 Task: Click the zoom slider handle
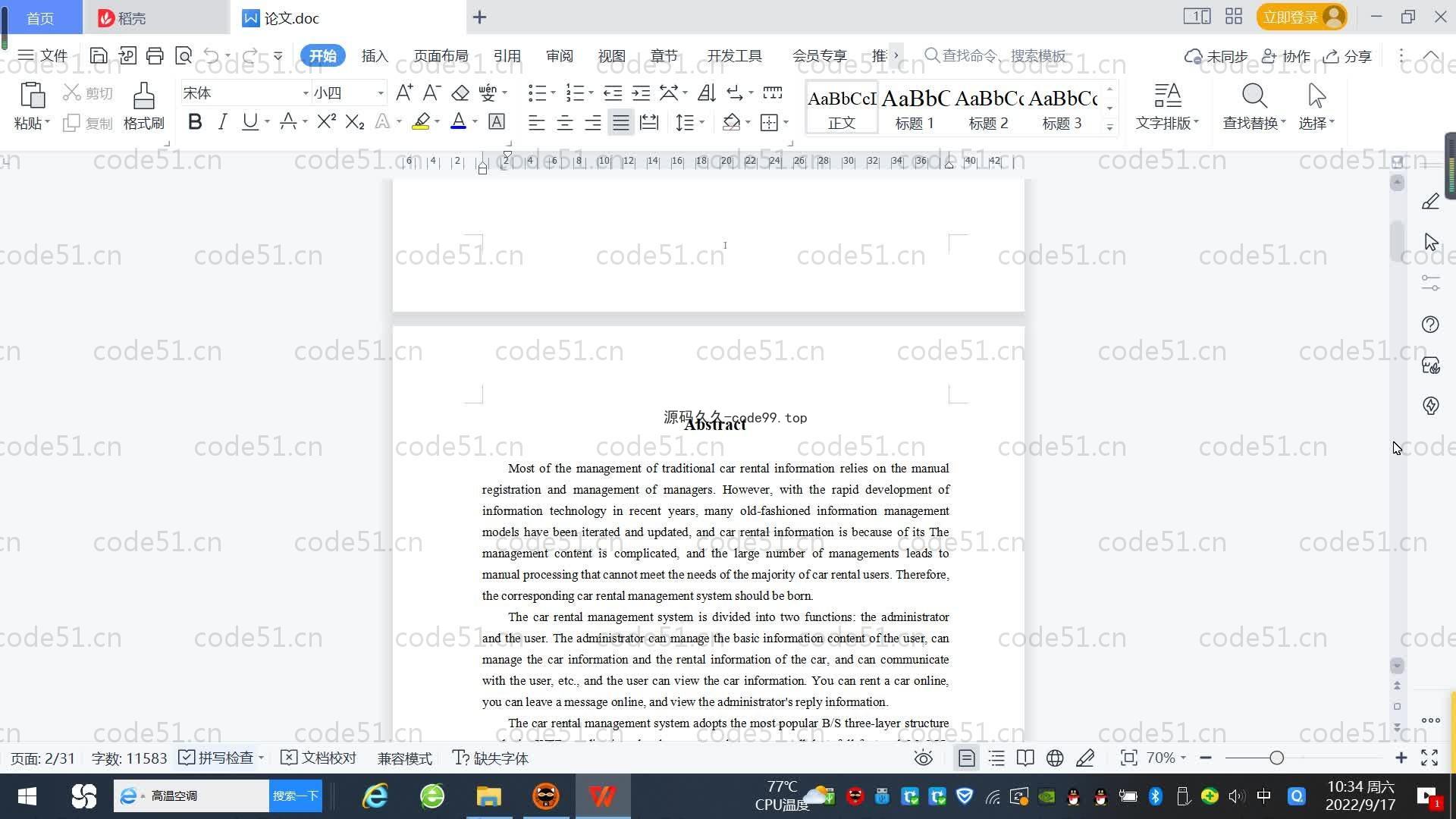[1276, 758]
